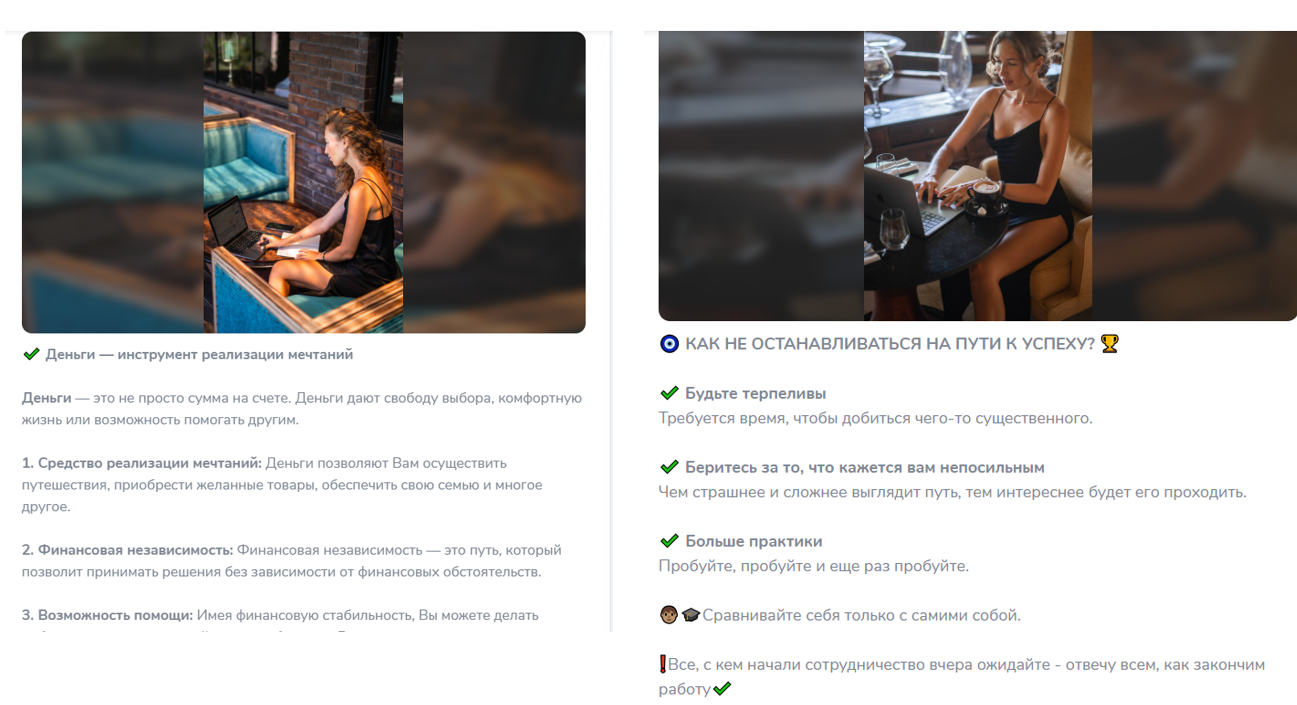Viewport: 1297px width, 705px height.
Task: Click the blue target emoji before КАК НЕ ОСТАНАВЛИВАТЬСЯ
Action: click(x=669, y=344)
